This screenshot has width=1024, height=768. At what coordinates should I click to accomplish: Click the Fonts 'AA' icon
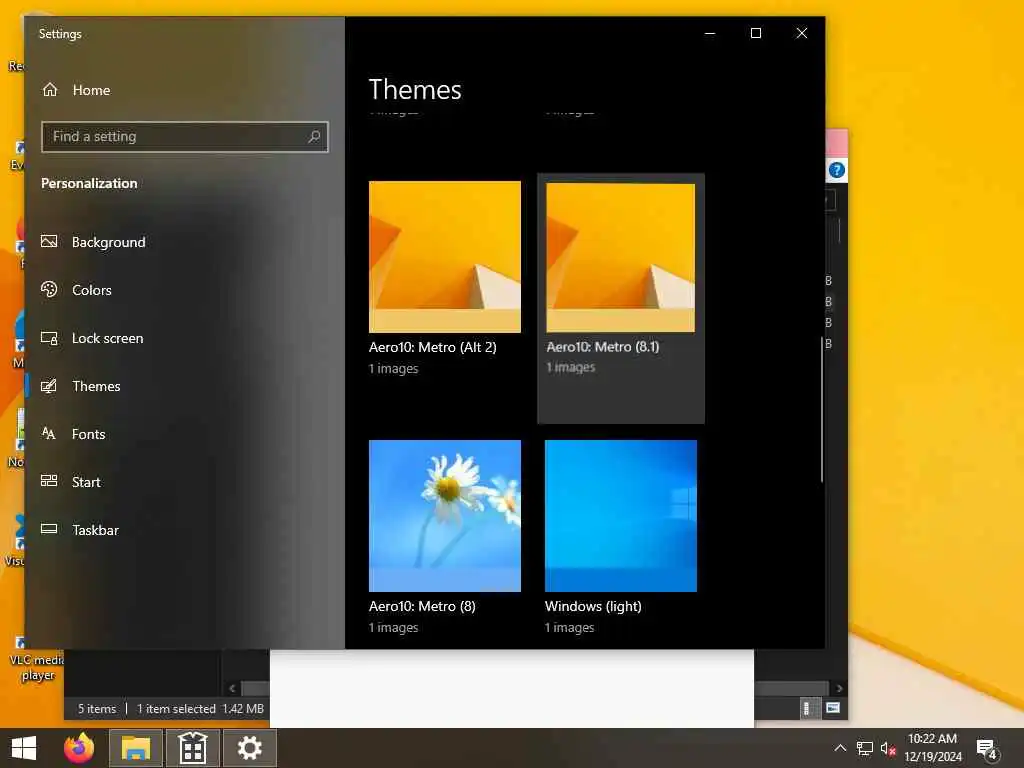coord(49,433)
